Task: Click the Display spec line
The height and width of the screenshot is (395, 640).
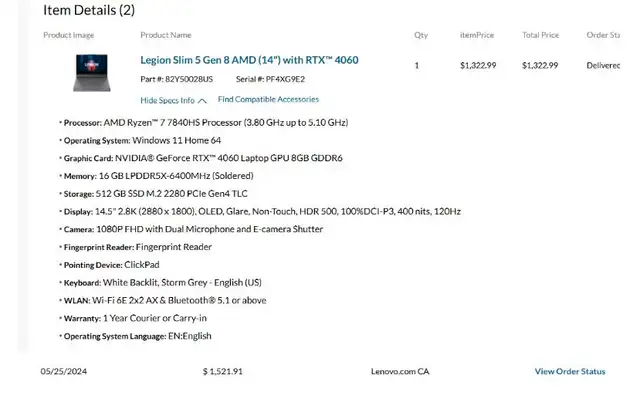Action: (x=262, y=211)
